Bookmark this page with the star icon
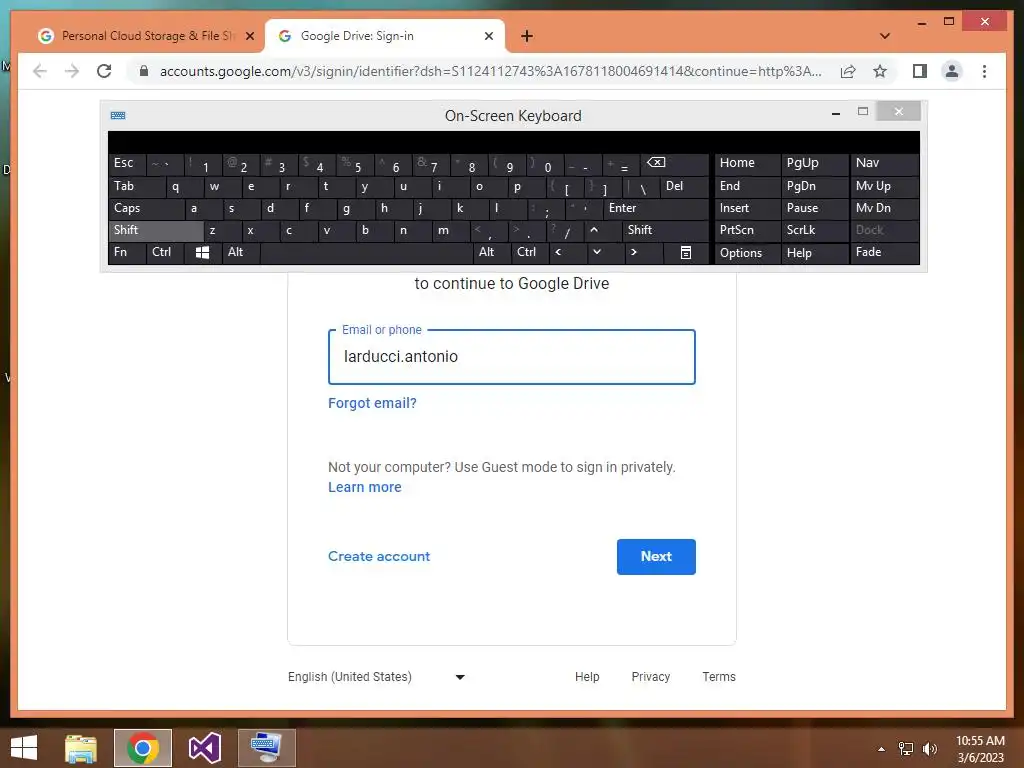 tap(880, 71)
